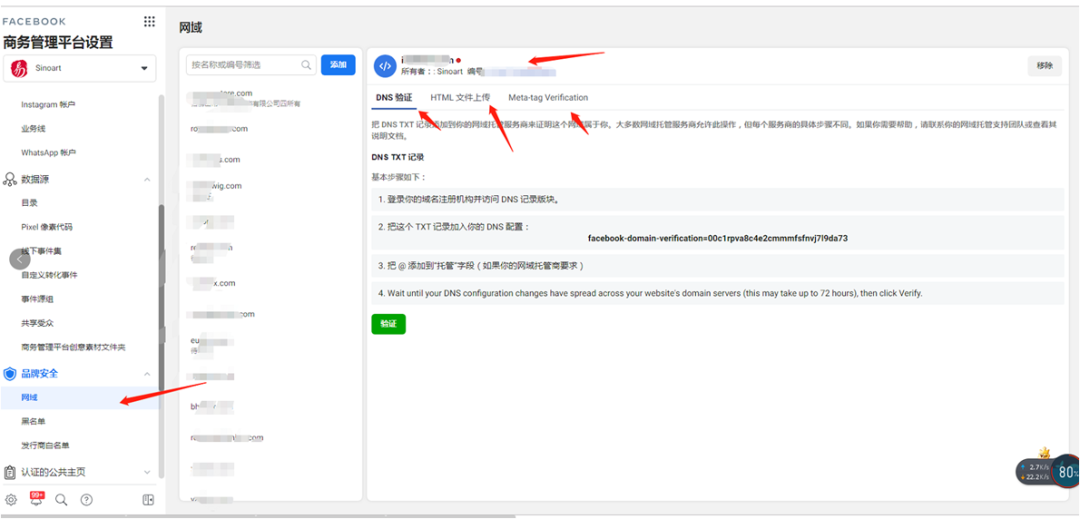
Task: Click the domain code icon in header
Action: [384, 66]
